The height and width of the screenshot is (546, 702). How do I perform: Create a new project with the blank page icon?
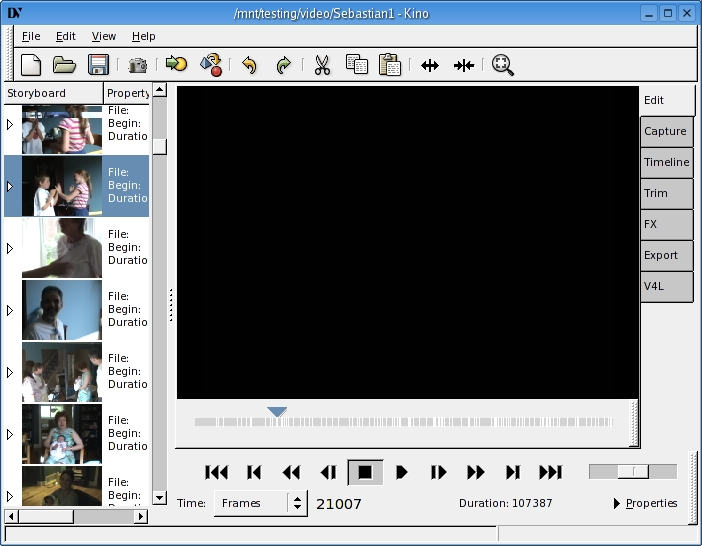31,65
